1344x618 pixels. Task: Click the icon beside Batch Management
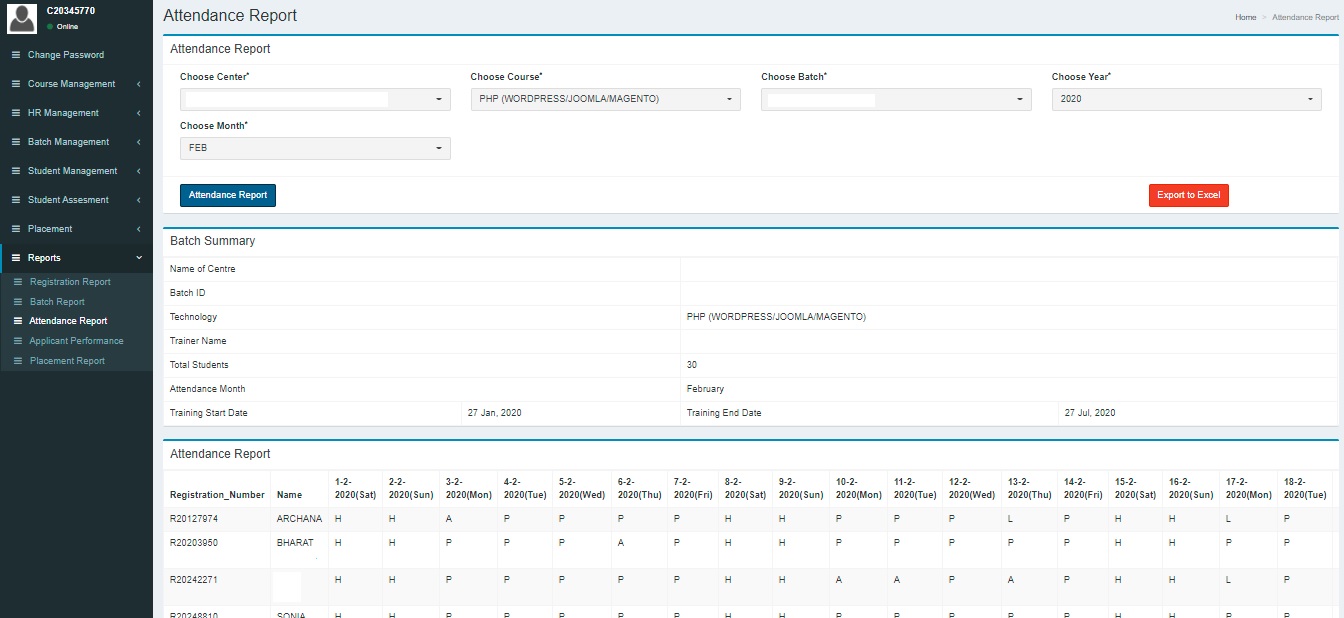(15, 142)
